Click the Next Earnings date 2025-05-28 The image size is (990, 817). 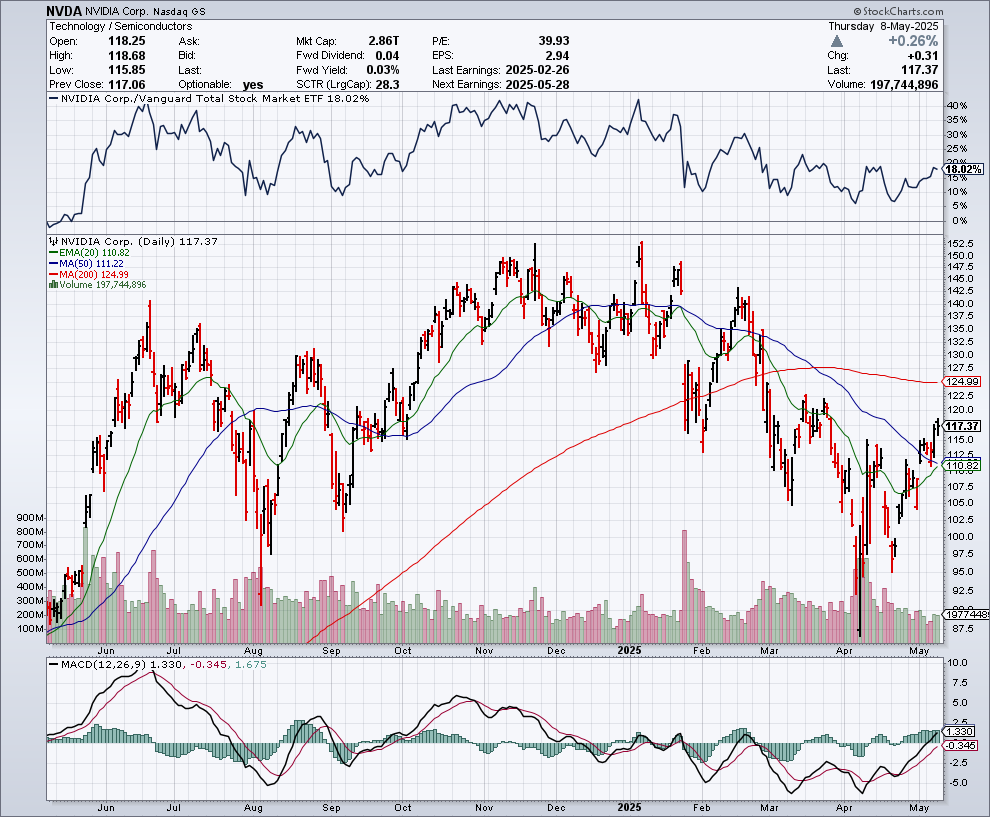click(537, 85)
